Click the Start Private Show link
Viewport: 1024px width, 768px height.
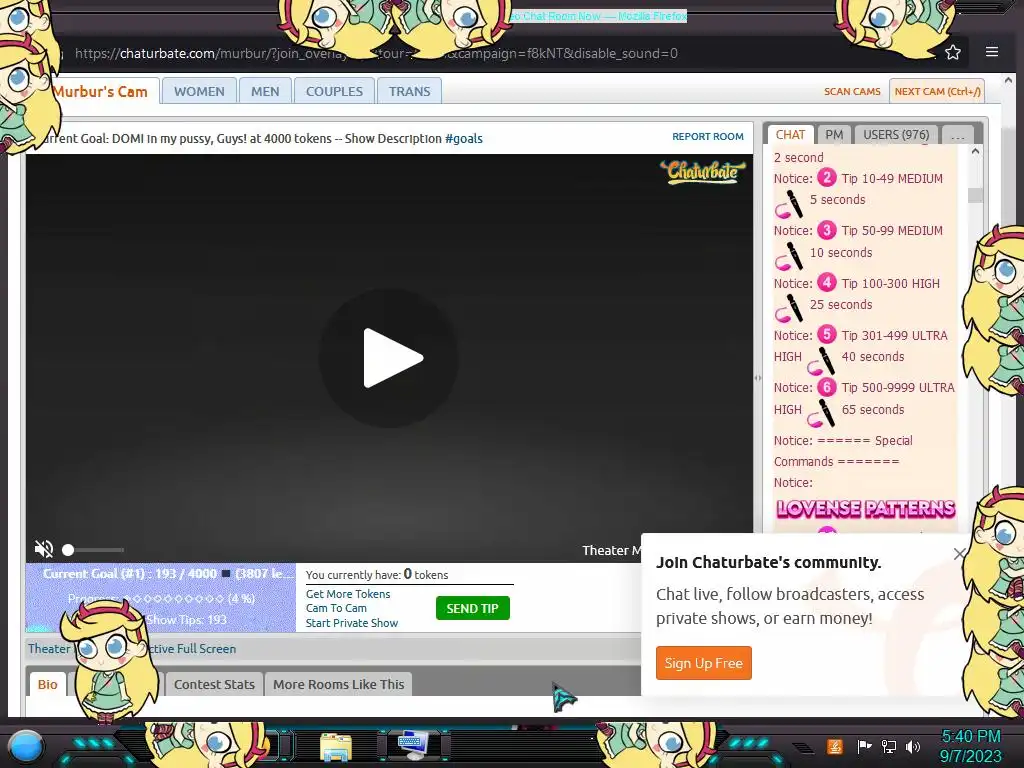(x=352, y=623)
